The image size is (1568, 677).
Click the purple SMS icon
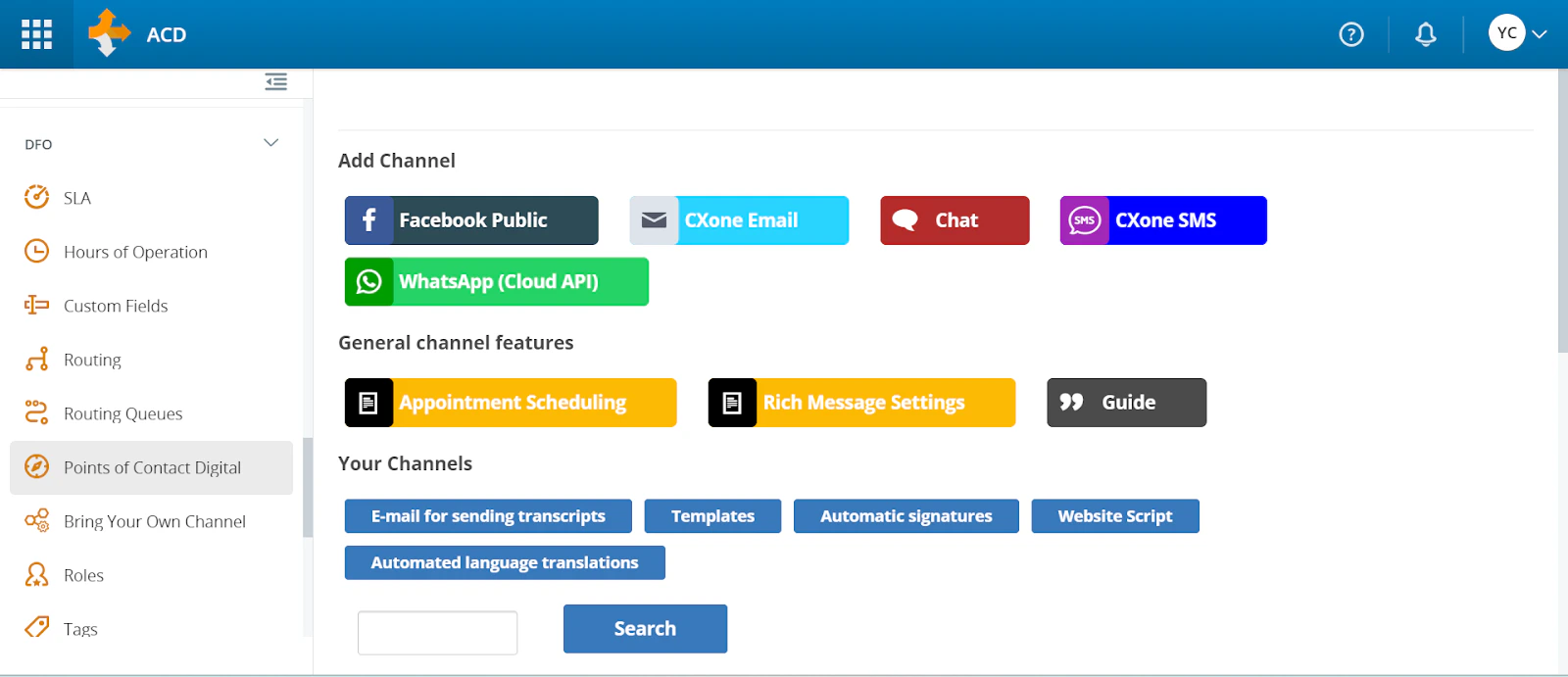coord(1084,220)
